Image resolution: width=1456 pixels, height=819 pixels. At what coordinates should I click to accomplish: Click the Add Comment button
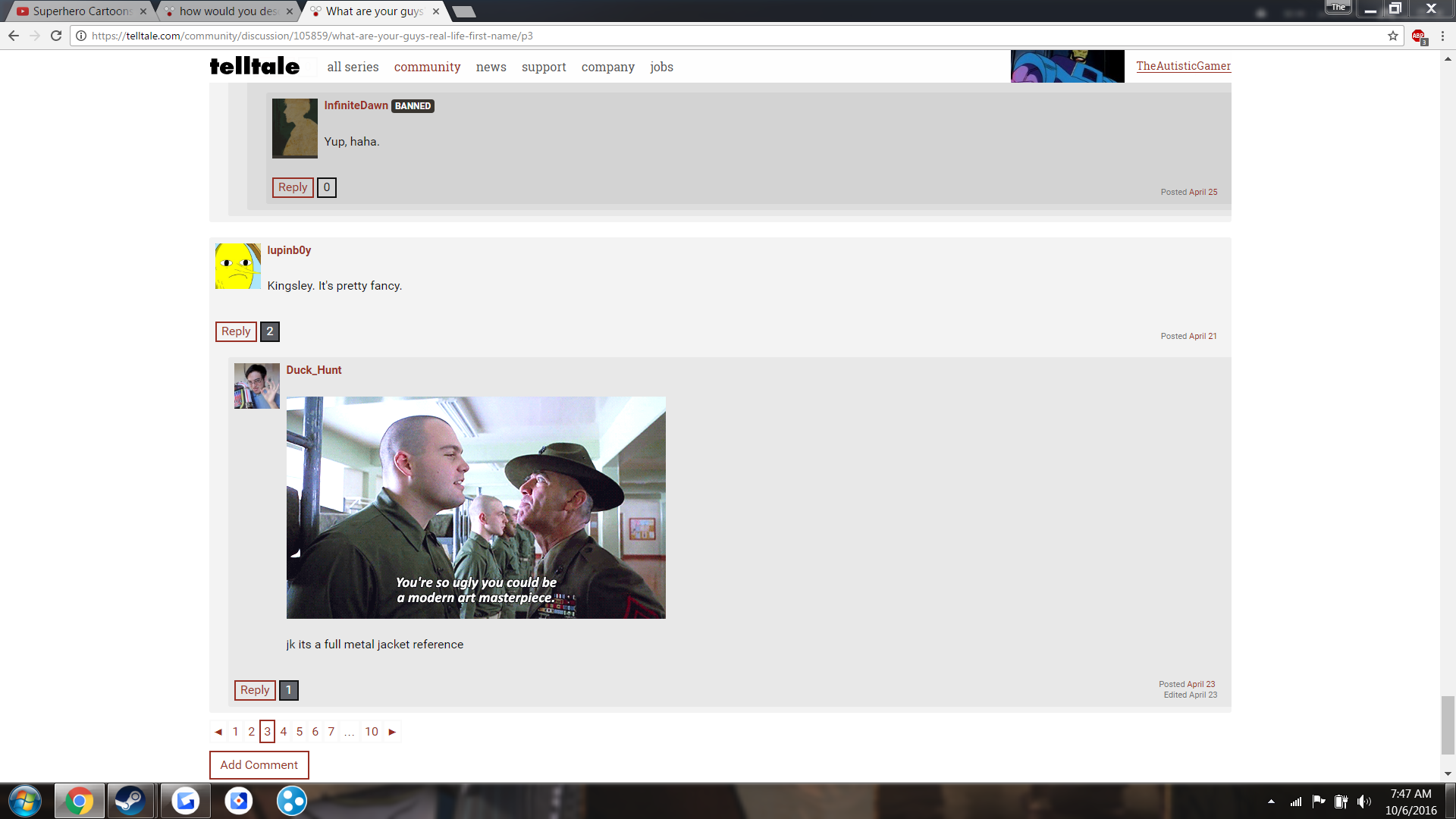tap(259, 764)
